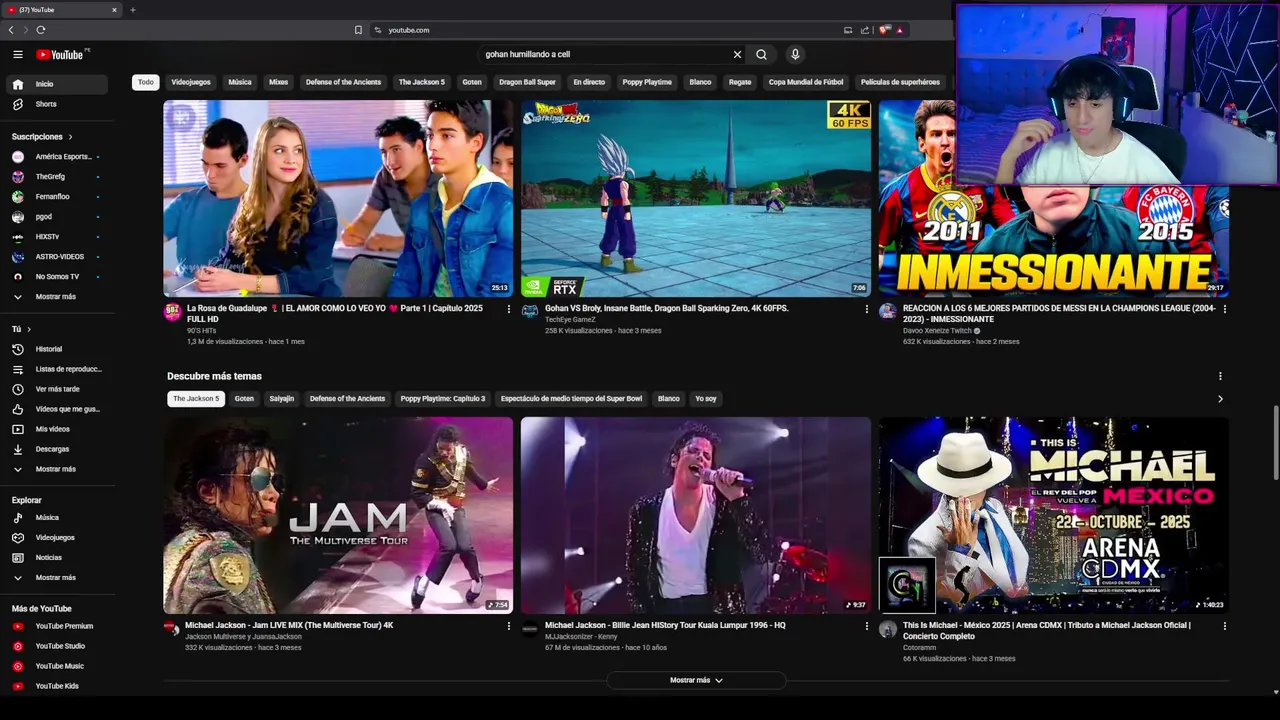This screenshot has height=720, width=1280.
Task: Expand Mostrar más under Explorar
Action: point(56,577)
